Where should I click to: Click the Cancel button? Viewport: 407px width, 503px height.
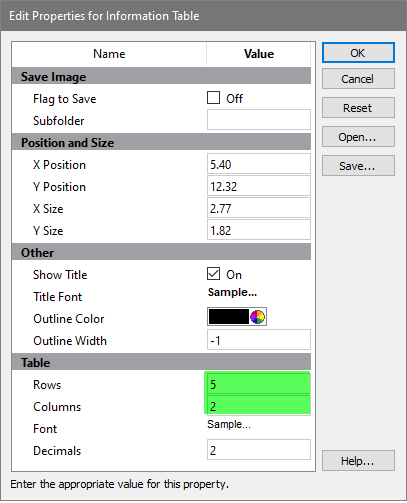358,79
